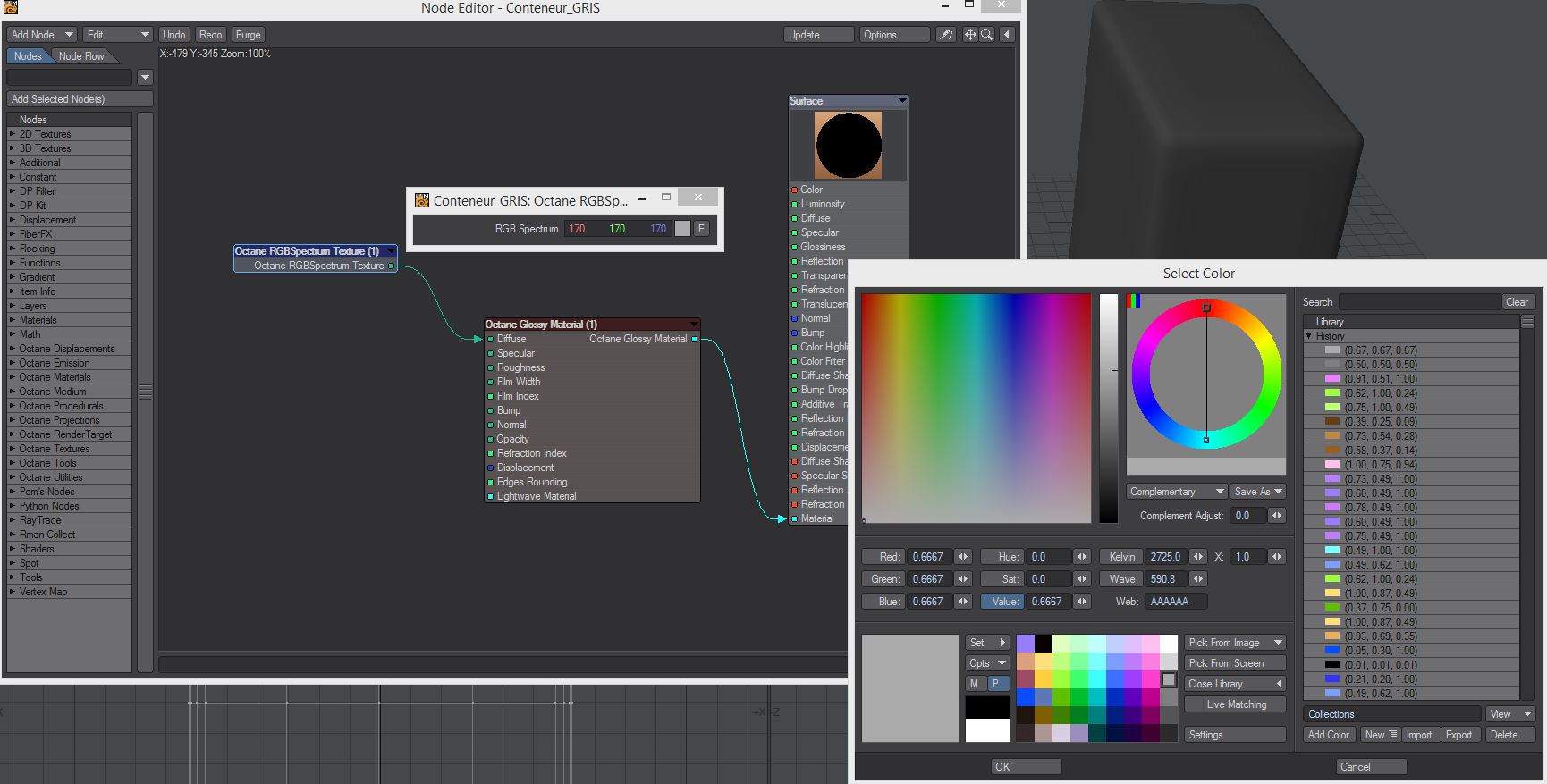This screenshot has width=1547, height=784.
Task: Click Add Selected Node(s) button
Action: tap(80, 99)
